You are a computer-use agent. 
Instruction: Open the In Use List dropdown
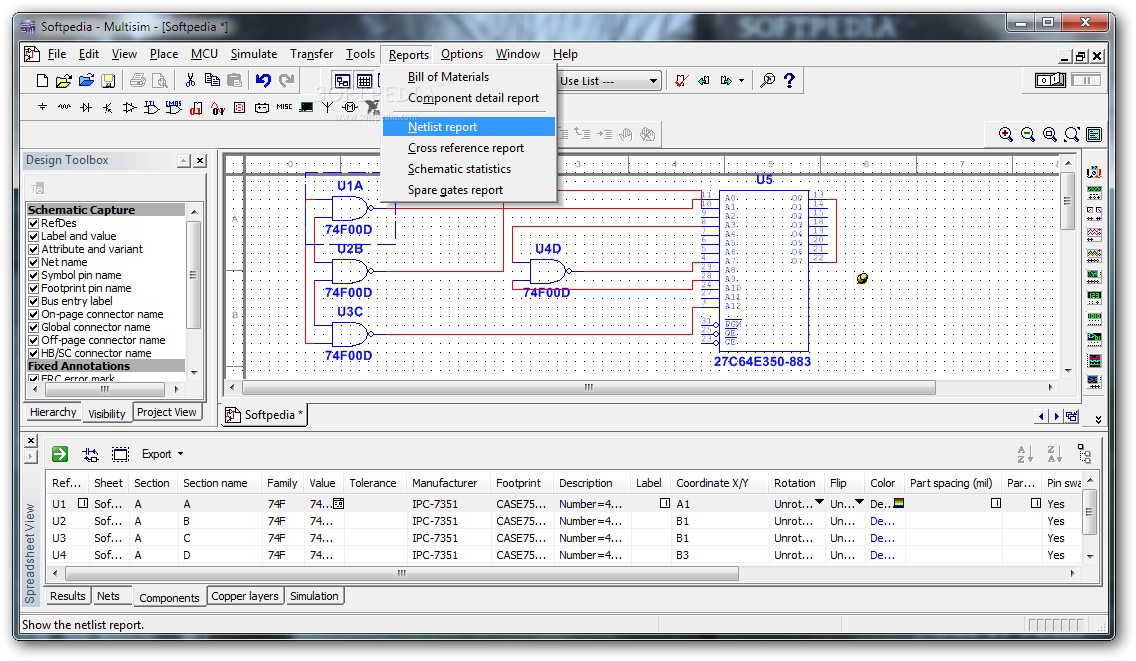[x=653, y=80]
